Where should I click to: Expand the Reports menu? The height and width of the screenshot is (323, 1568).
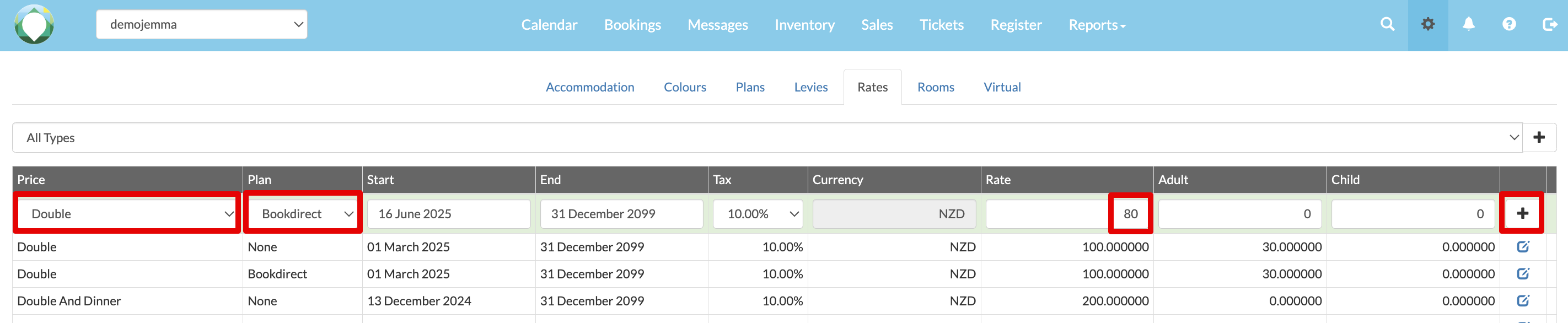[x=1097, y=25]
